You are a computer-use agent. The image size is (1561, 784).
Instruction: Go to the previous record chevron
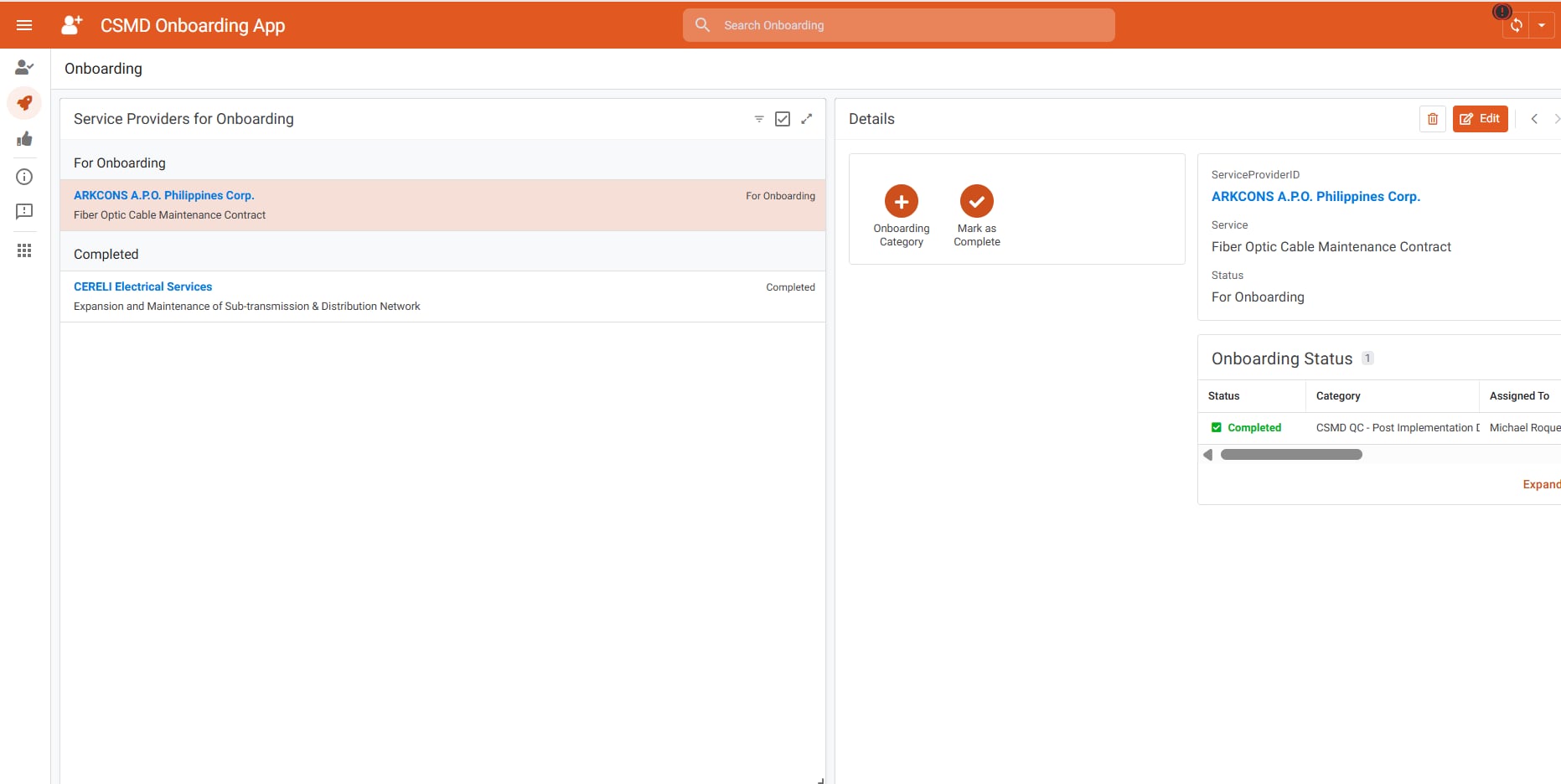(1534, 119)
